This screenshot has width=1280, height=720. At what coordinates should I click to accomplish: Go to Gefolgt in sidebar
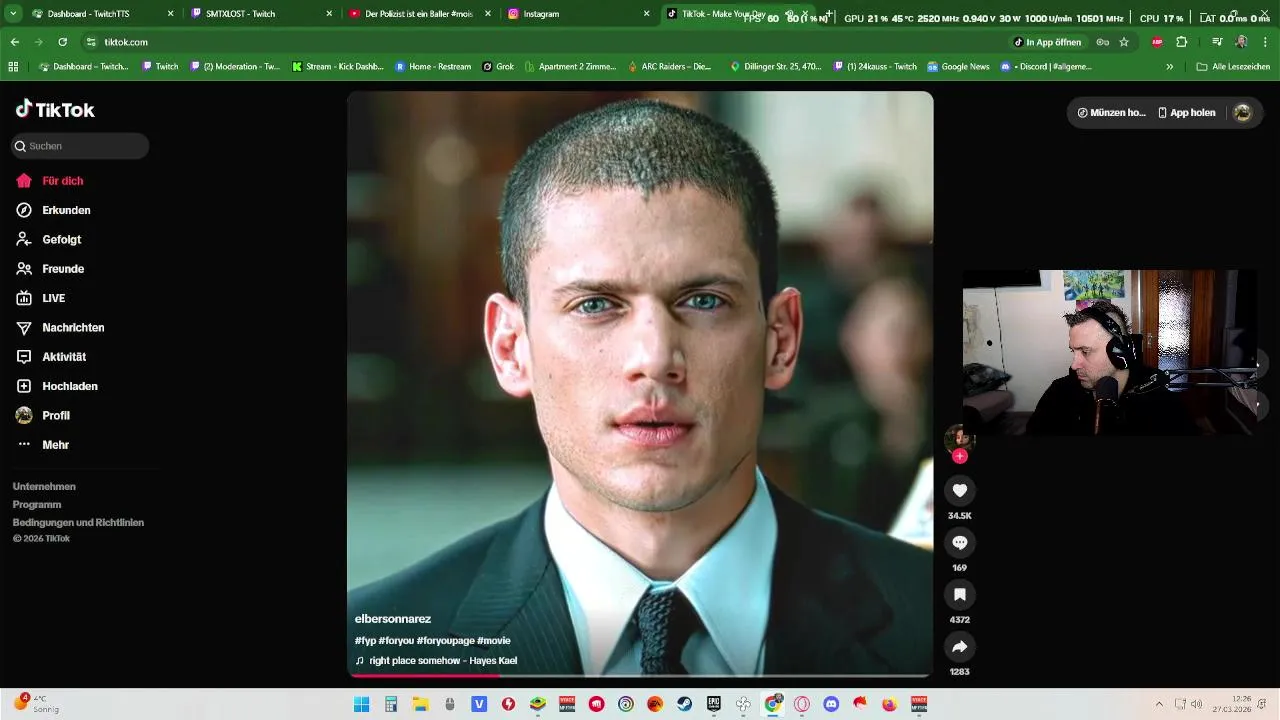pos(49,240)
